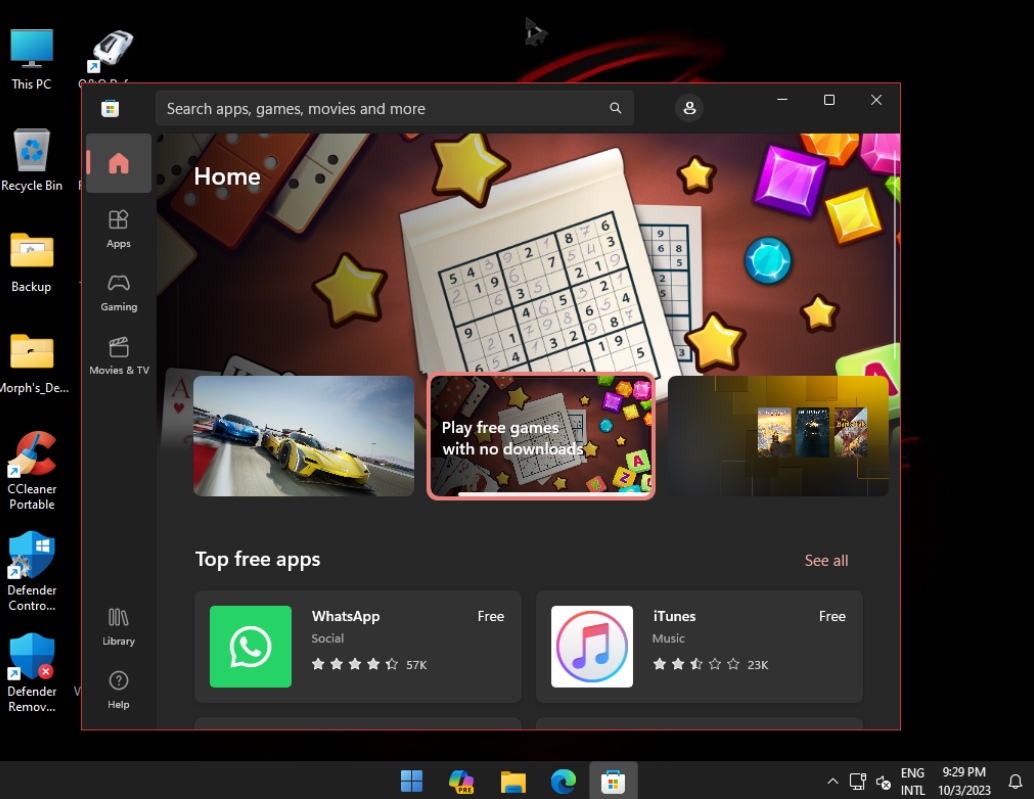The height and width of the screenshot is (799, 1034).
Task: Open the car shortcut desktop icon
Action: [x=112, y=51]
